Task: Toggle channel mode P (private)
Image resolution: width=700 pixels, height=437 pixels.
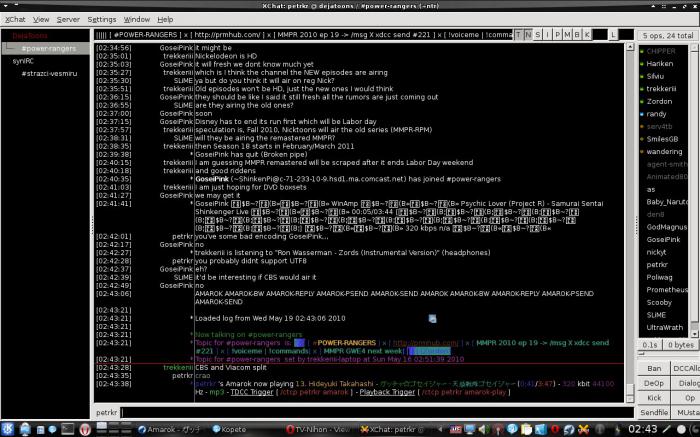Action: tap(557, 35)
